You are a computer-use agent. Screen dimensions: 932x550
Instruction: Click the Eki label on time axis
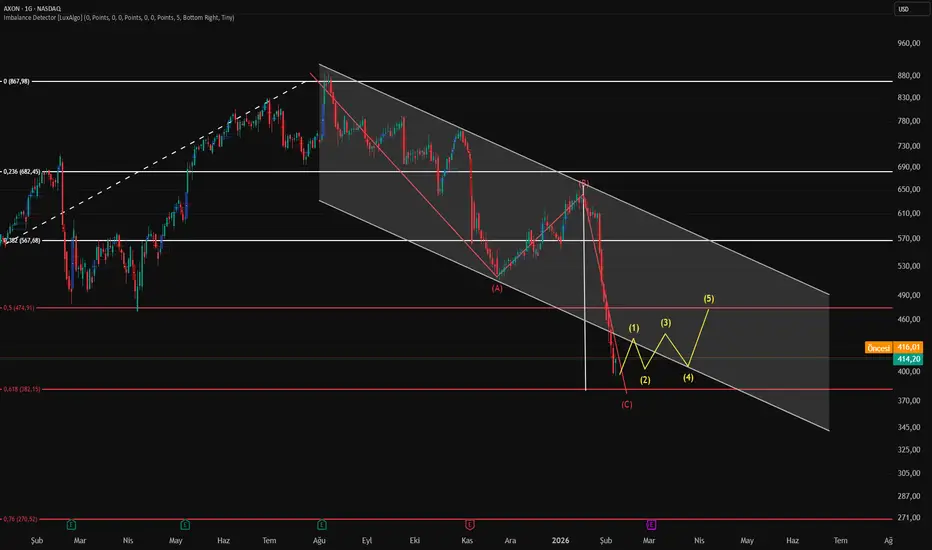(x=415, y=540)
